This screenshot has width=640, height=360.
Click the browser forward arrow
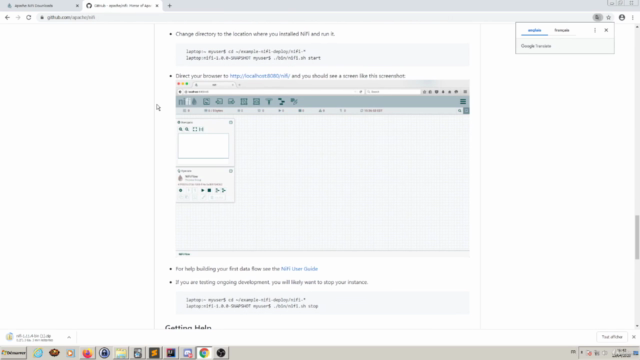18,18
